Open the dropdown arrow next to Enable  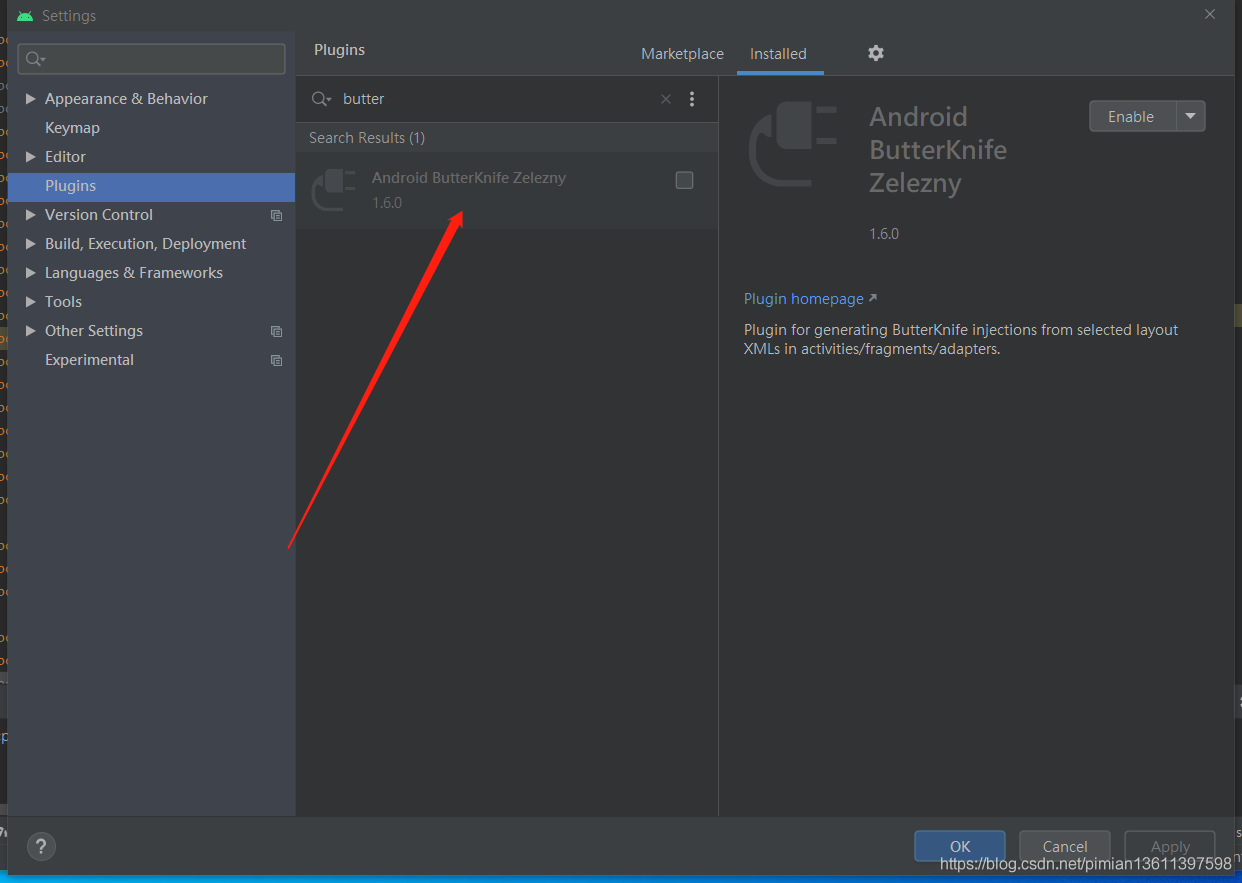click(x=1190, y=116)
